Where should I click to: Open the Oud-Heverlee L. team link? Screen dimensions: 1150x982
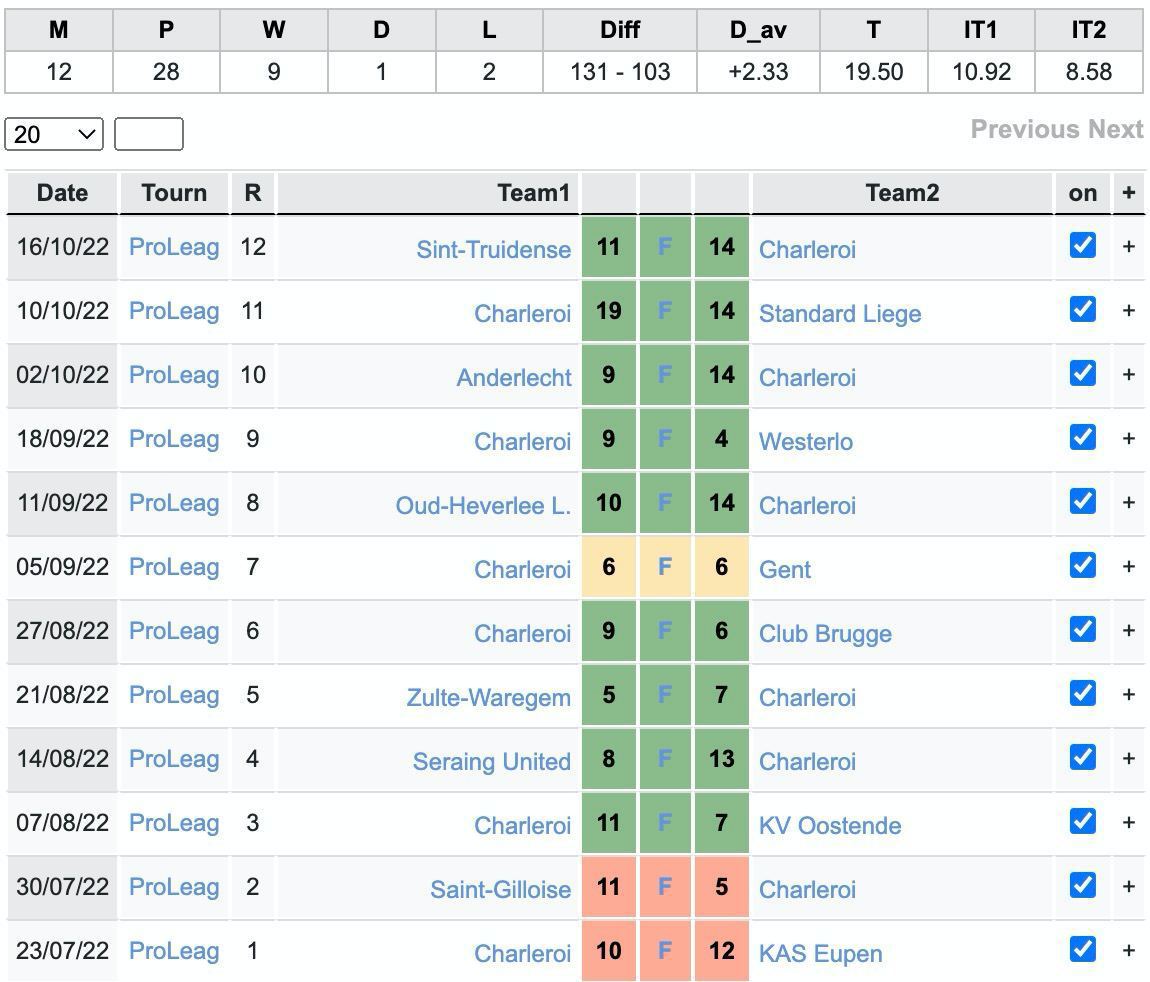click(483, 505)
